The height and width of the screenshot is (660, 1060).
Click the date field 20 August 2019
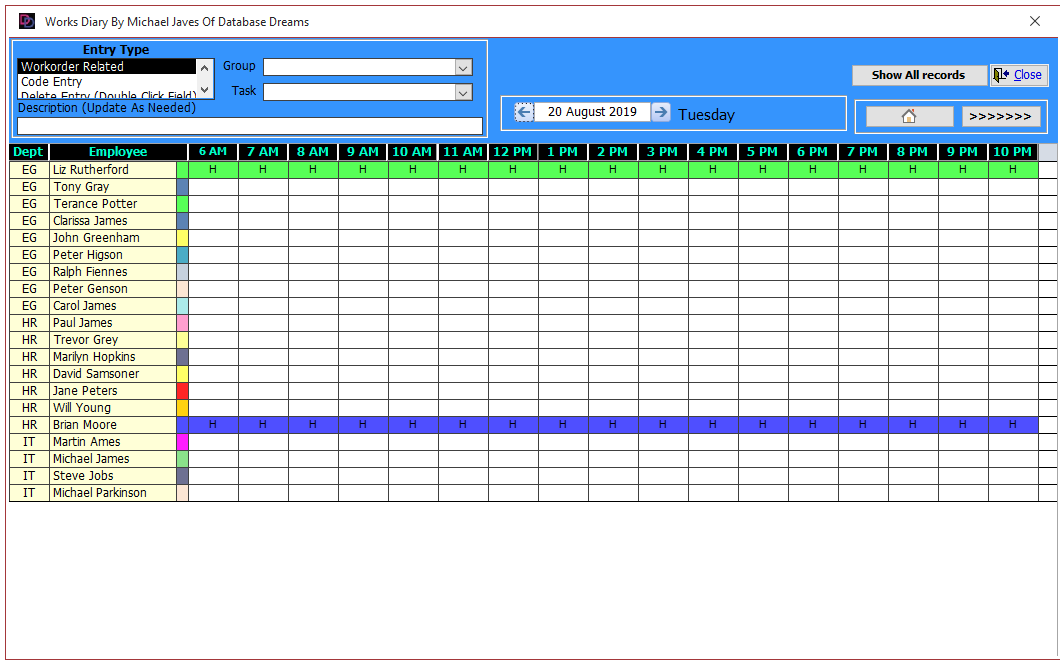click(592, 112)
